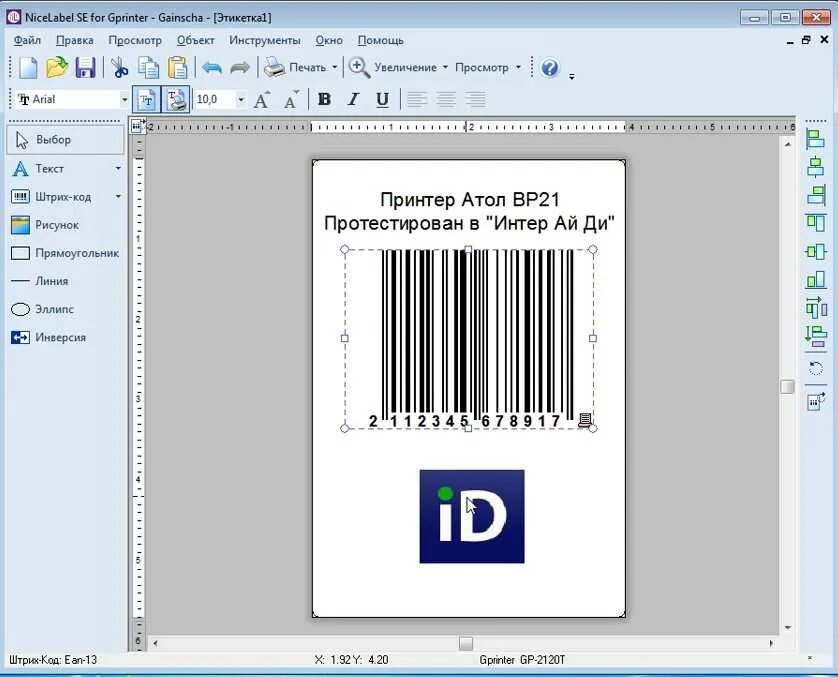Open the Arial font dropdown
Viewport: 838px width, 677px height.
pos(125,99)
